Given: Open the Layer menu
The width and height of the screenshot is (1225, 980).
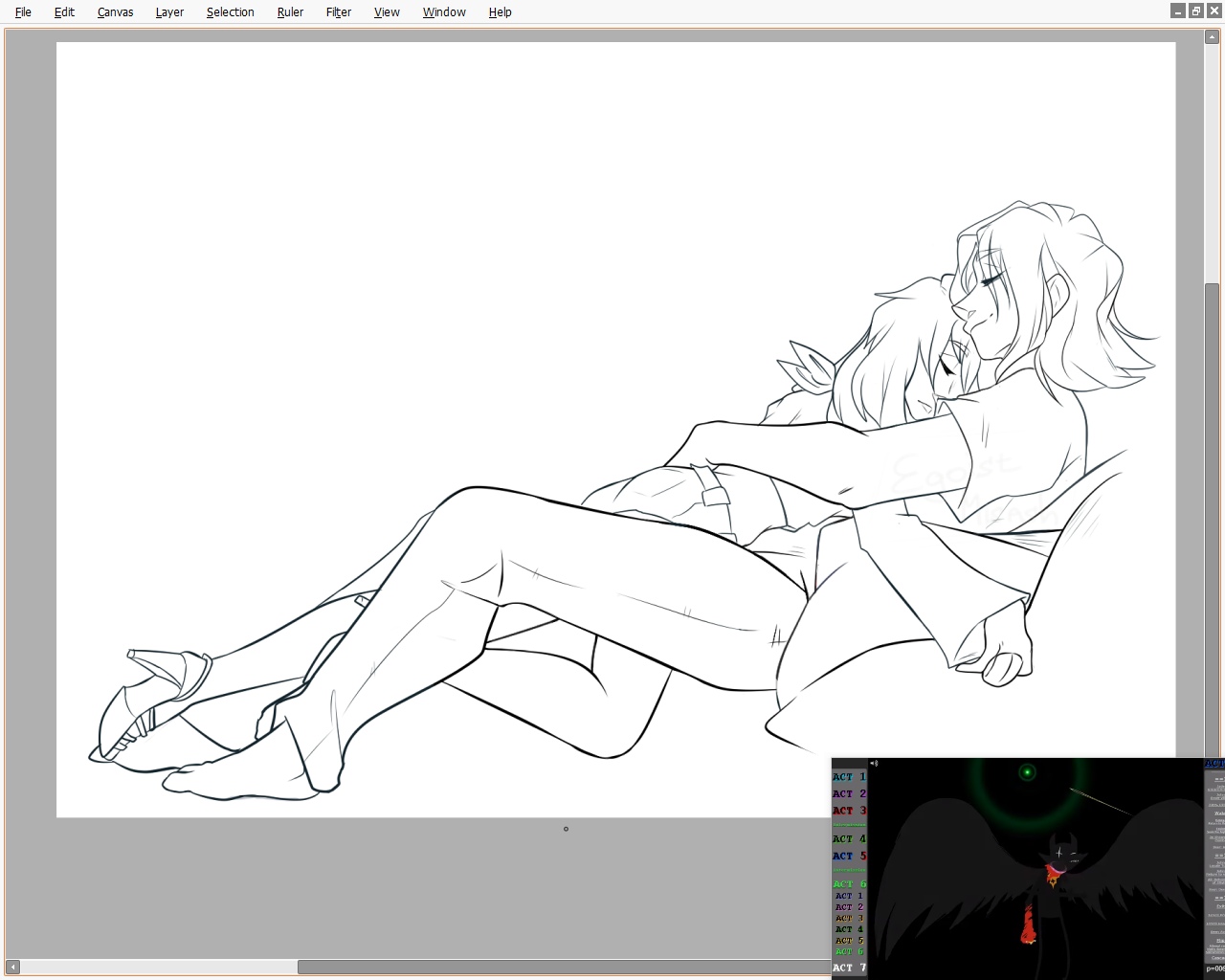Looking at the screenshot, I should point(169,12).
